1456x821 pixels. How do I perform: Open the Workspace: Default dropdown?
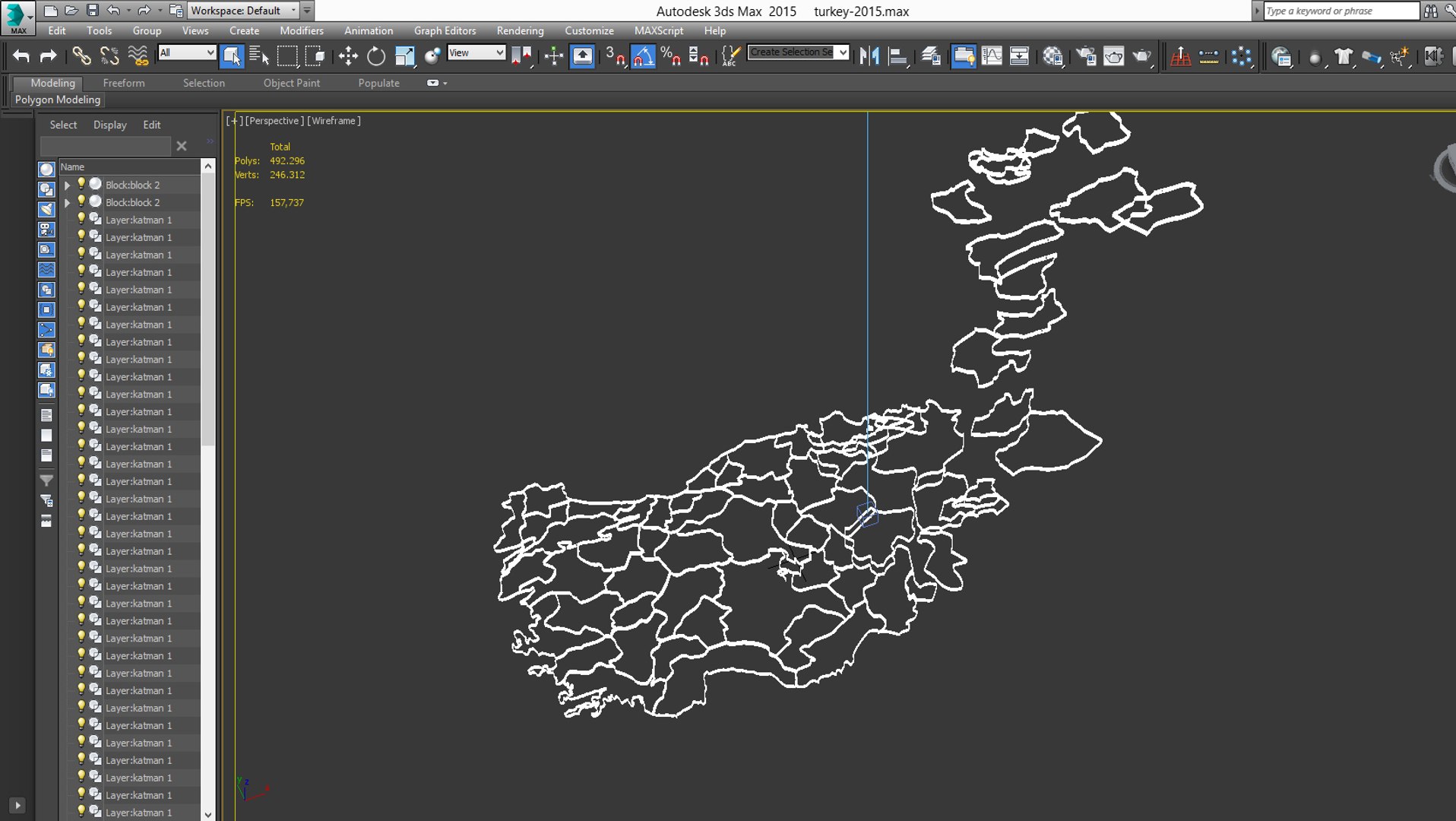coord(243,11)
